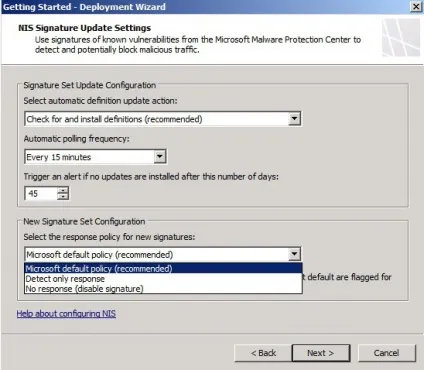Click the 'Automatic polling frequency:' label
The image size is (424, 370).
pyautogui.click(x=76, y=139)
